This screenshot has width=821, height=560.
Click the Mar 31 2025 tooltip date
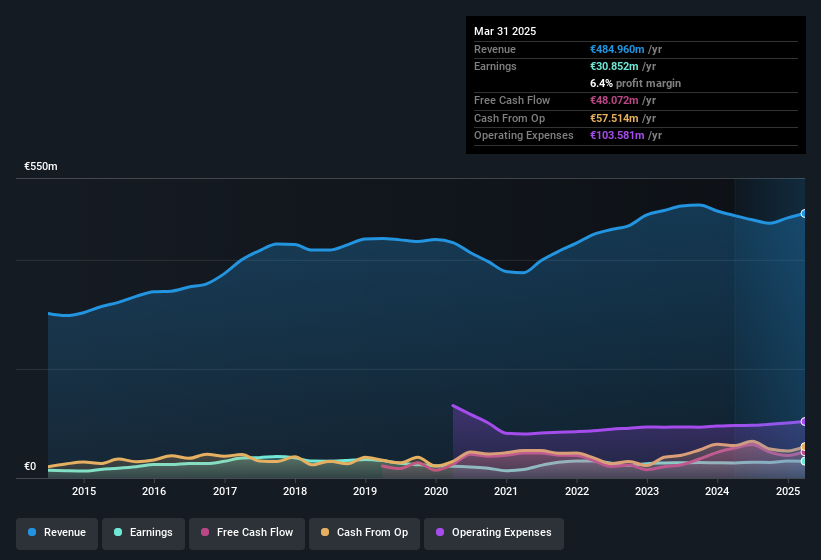(x=505, y=31)
